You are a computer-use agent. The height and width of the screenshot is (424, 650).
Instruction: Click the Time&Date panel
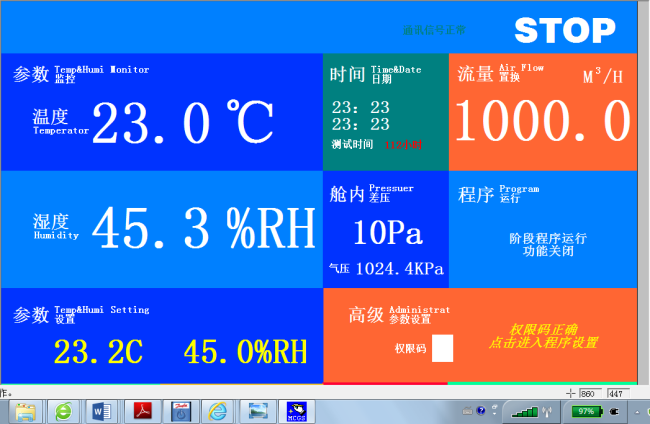(x=385, y=110)
